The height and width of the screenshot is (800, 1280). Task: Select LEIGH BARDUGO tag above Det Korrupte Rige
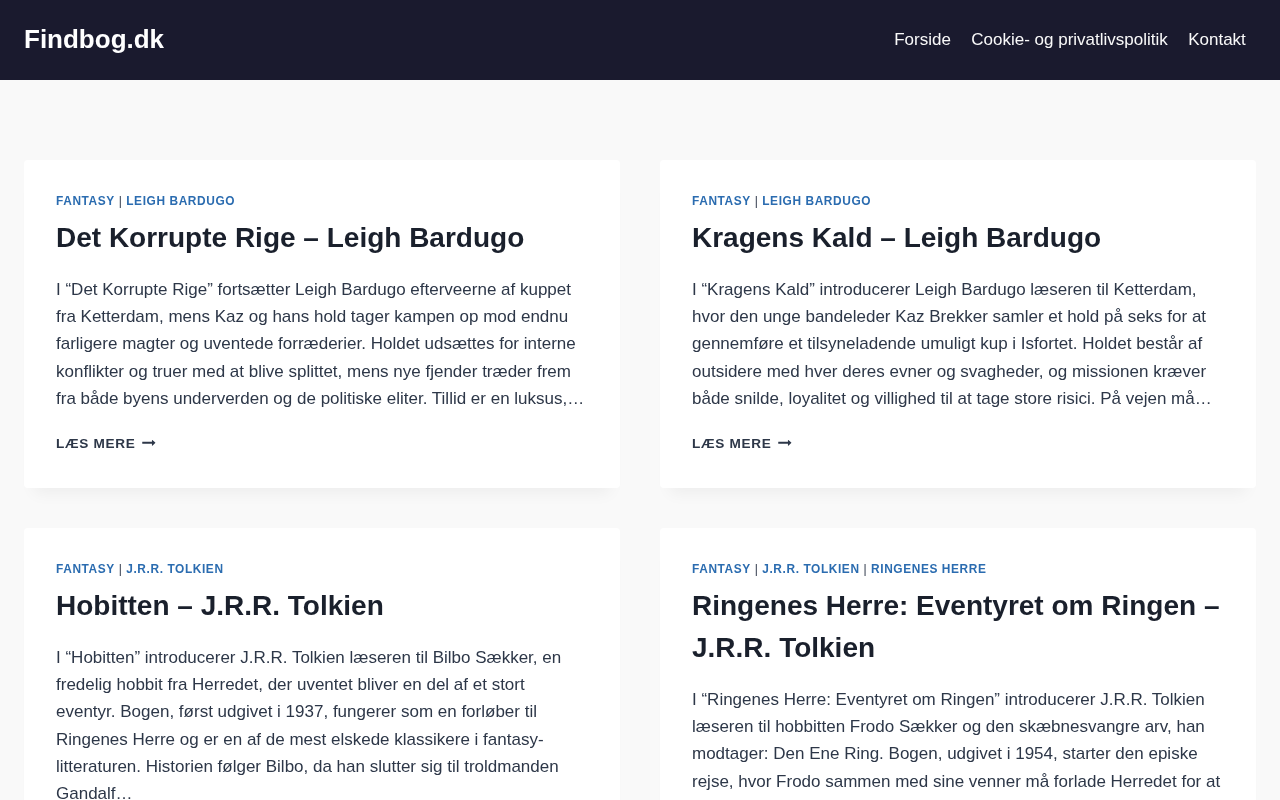[180, 201]
